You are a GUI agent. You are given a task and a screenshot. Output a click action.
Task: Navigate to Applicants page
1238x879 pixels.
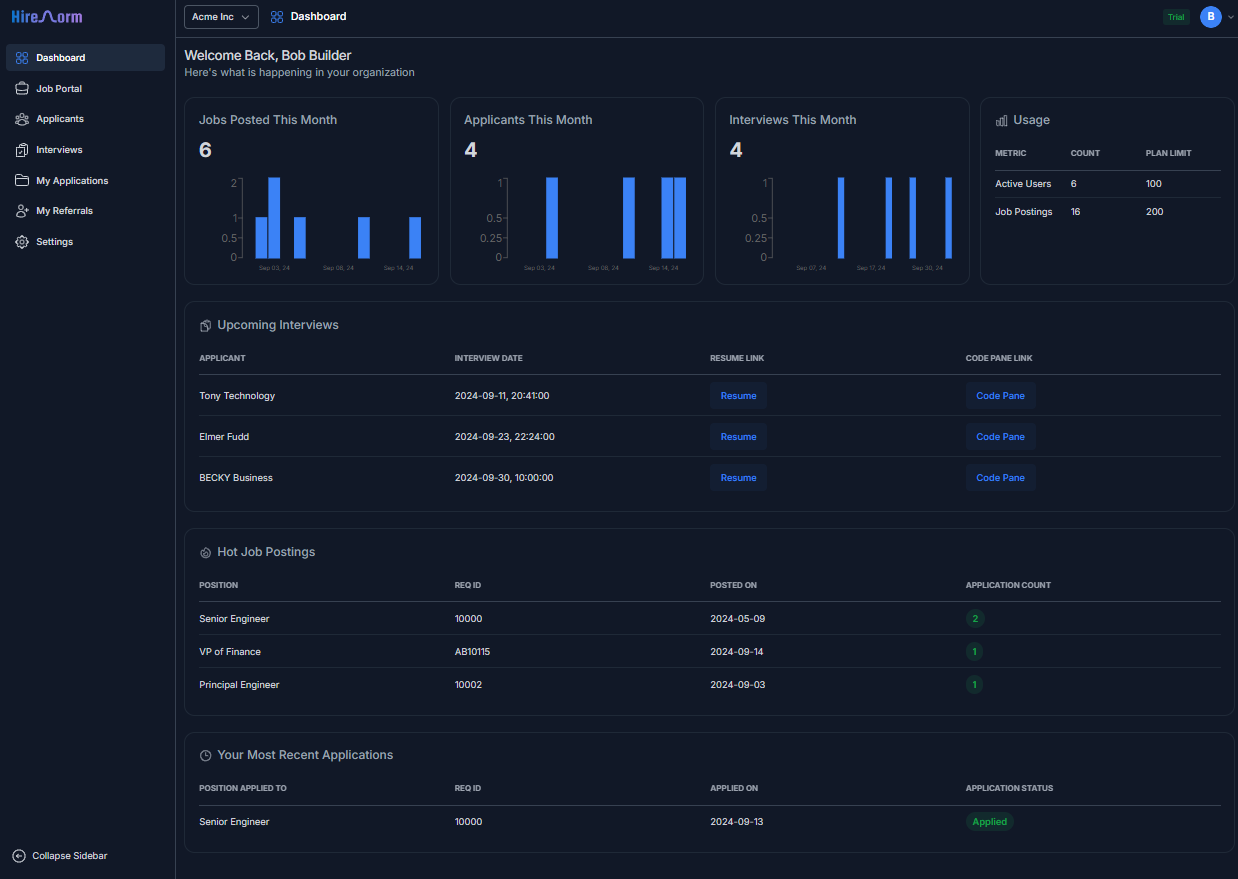[86, 119]
